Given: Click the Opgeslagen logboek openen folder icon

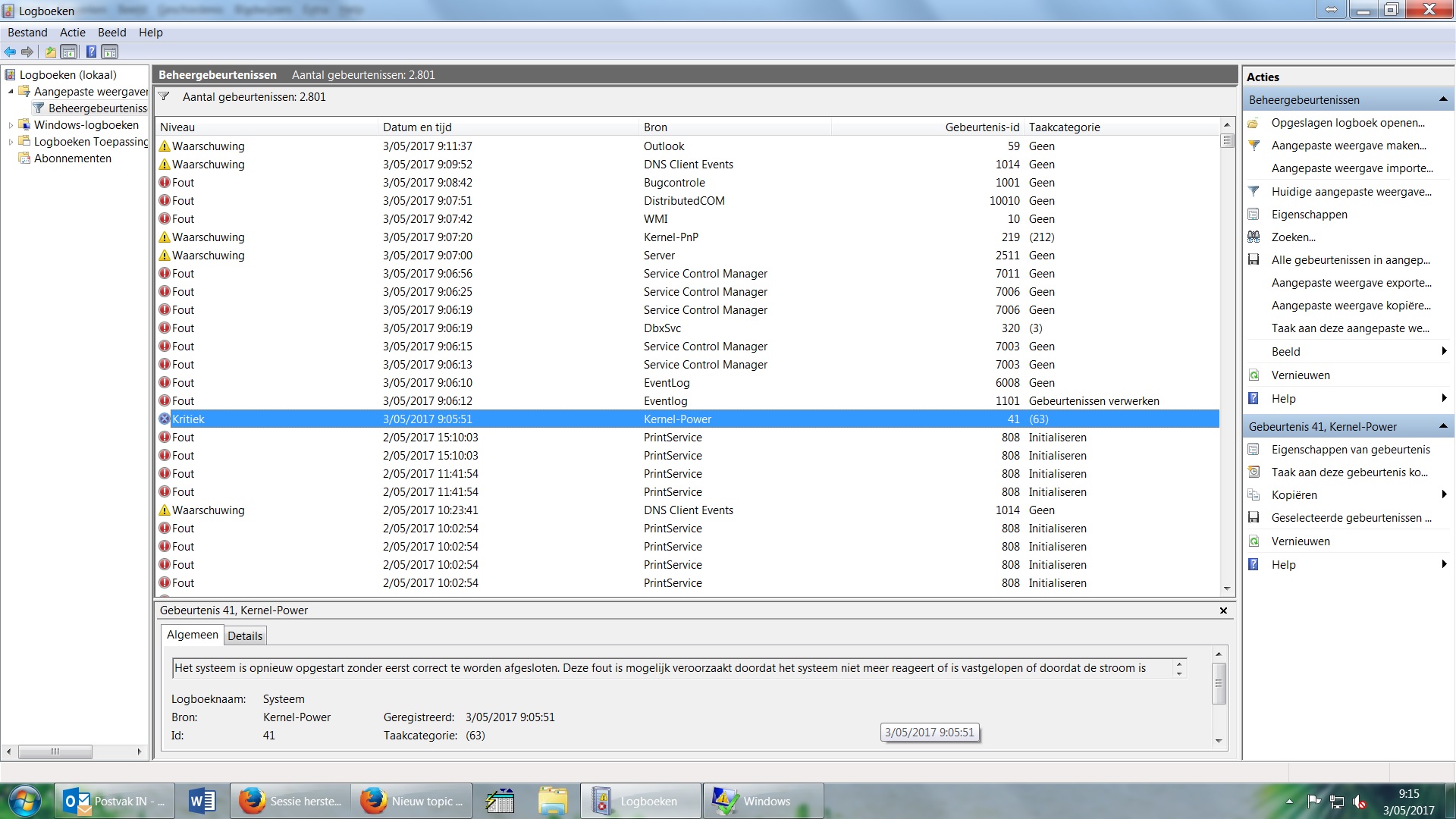Looking at the screenshot, I should coord(1254,123).
